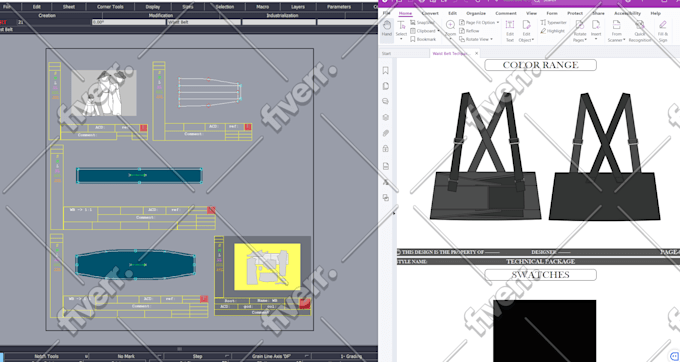Expand the Edit Object dropdown arrow
This screenshot has height=362, width=680.
click(x=533, y=40)
